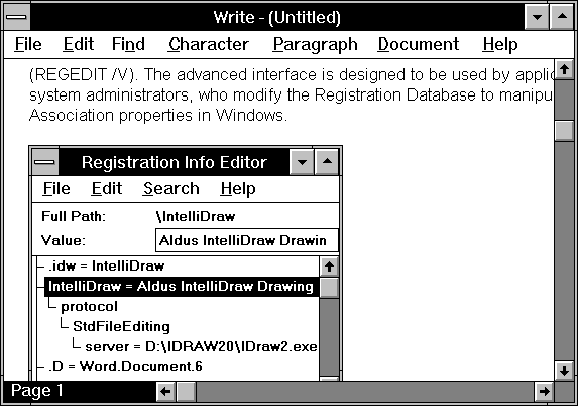Open the Search menu
The width and height of the screenshot is (578, 406).
click(171, 188)
